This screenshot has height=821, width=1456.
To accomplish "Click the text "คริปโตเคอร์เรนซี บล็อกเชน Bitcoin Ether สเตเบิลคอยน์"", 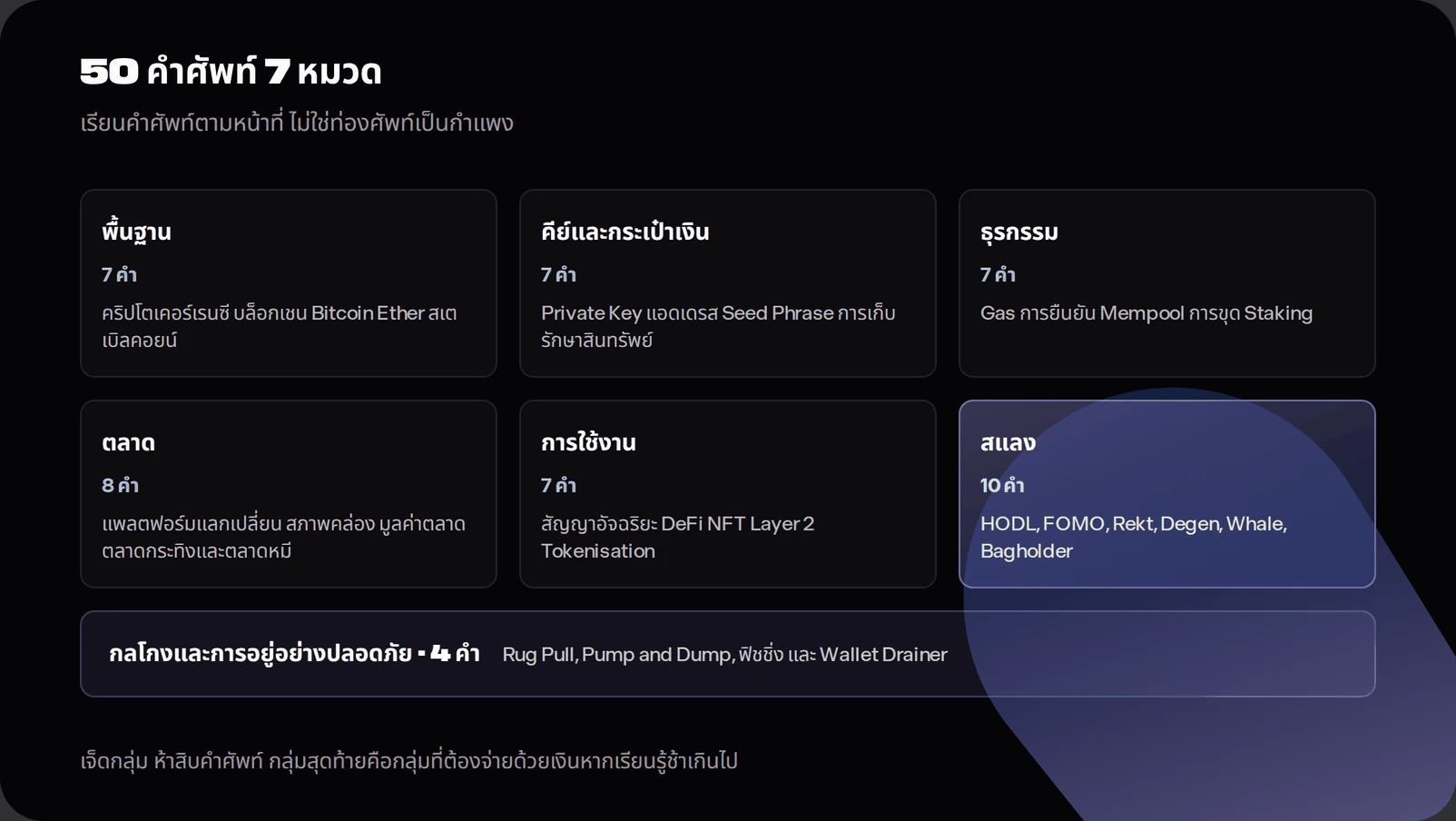I will click(x=280, y=326).
